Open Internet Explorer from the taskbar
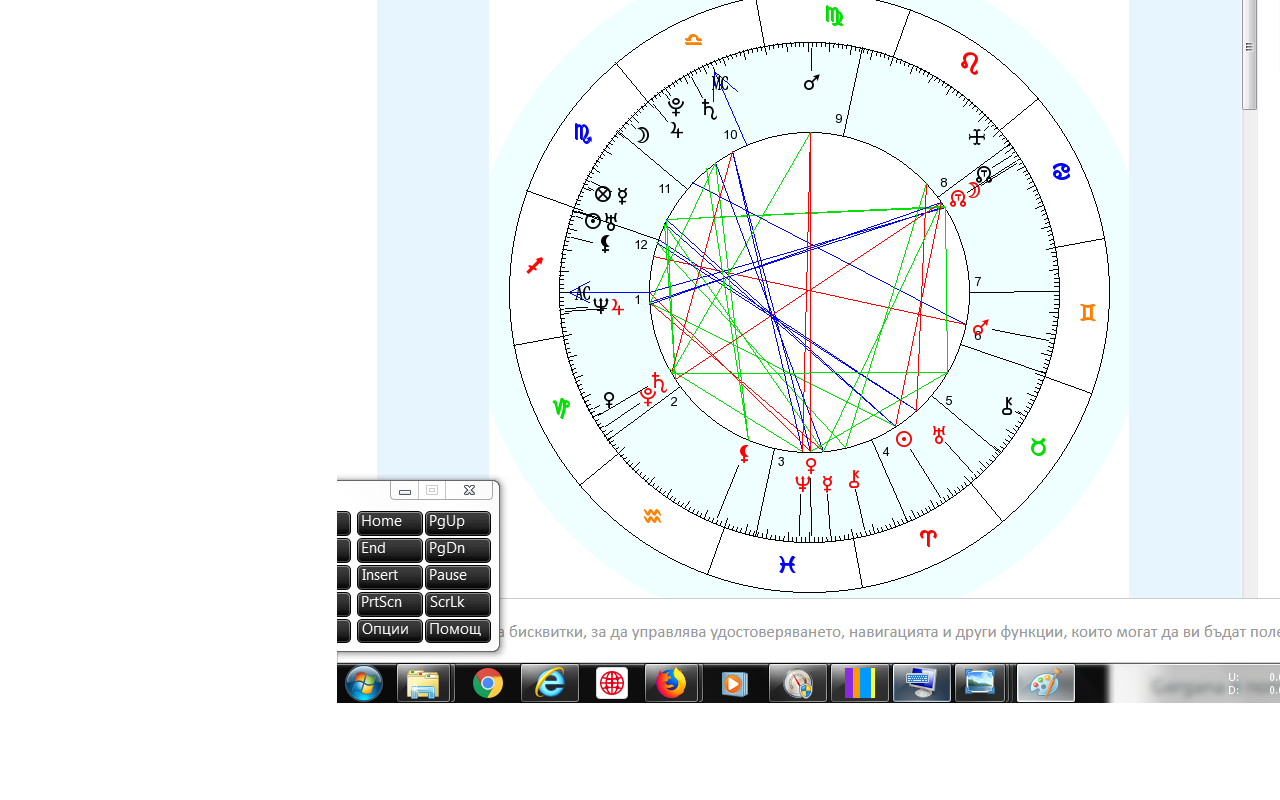 click(550, 684)
